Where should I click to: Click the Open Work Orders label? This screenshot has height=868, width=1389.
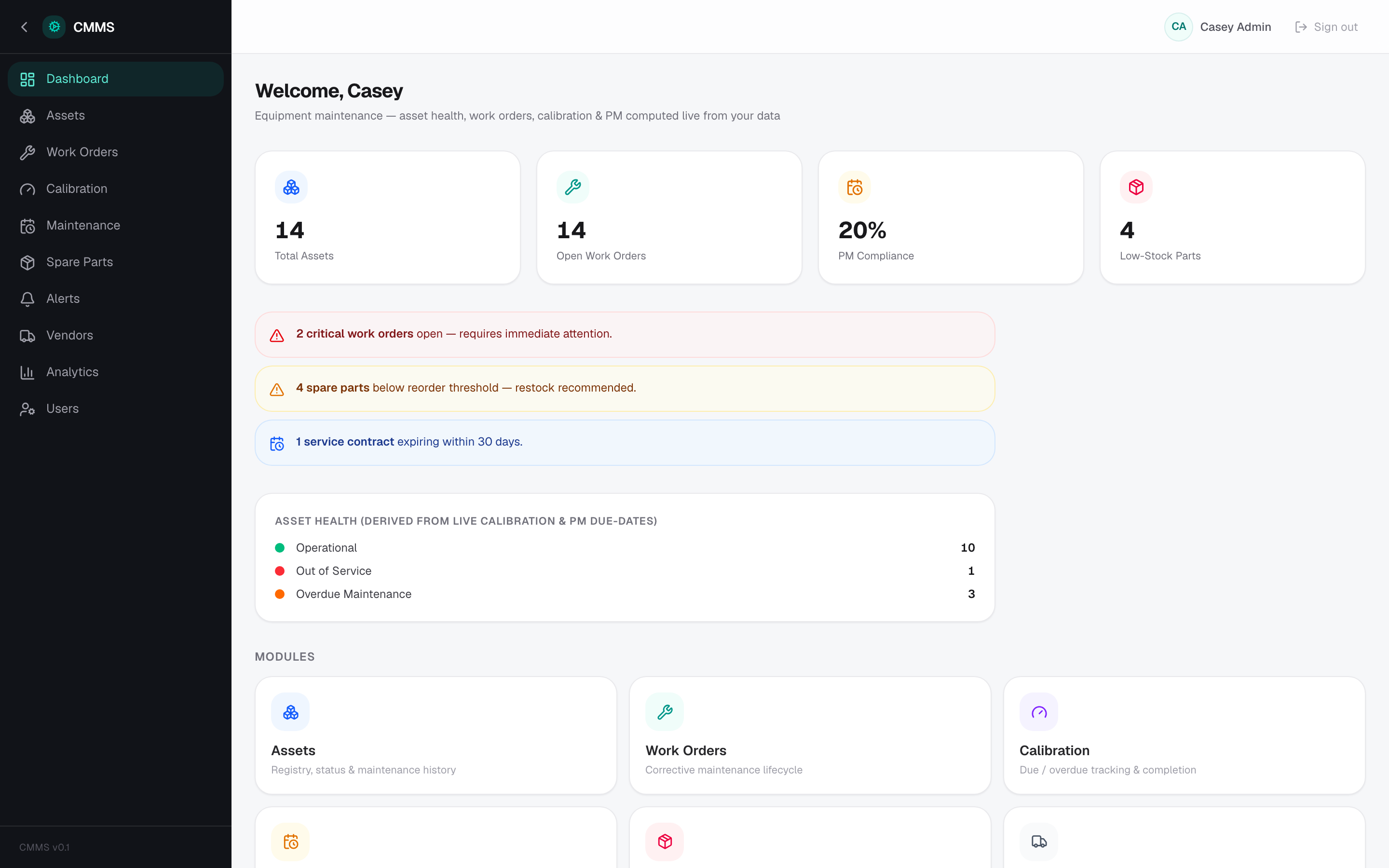(x=601, y=256)
